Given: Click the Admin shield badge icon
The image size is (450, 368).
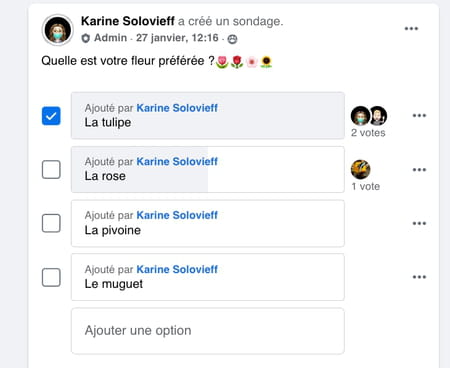Looking at the screenshot, I should click(x=86, y=38).
